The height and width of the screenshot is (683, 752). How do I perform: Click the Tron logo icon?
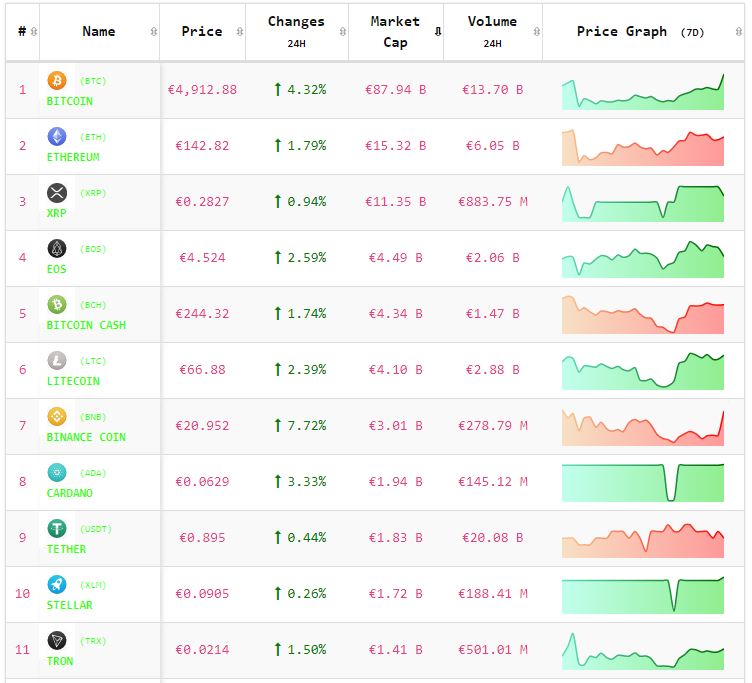pyautogui.click(x=57, y=641)
